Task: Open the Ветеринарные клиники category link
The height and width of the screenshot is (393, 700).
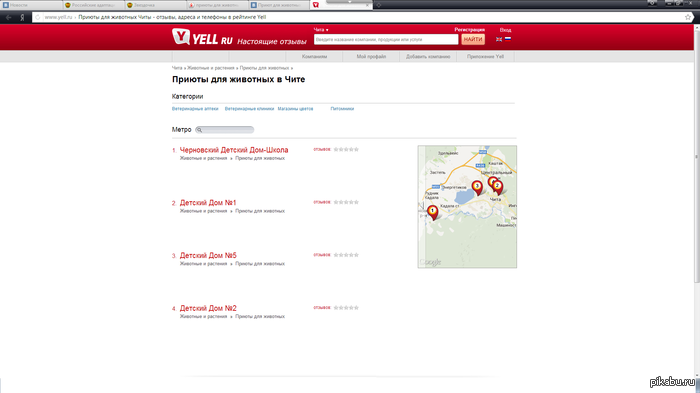Action: [249, 109]
